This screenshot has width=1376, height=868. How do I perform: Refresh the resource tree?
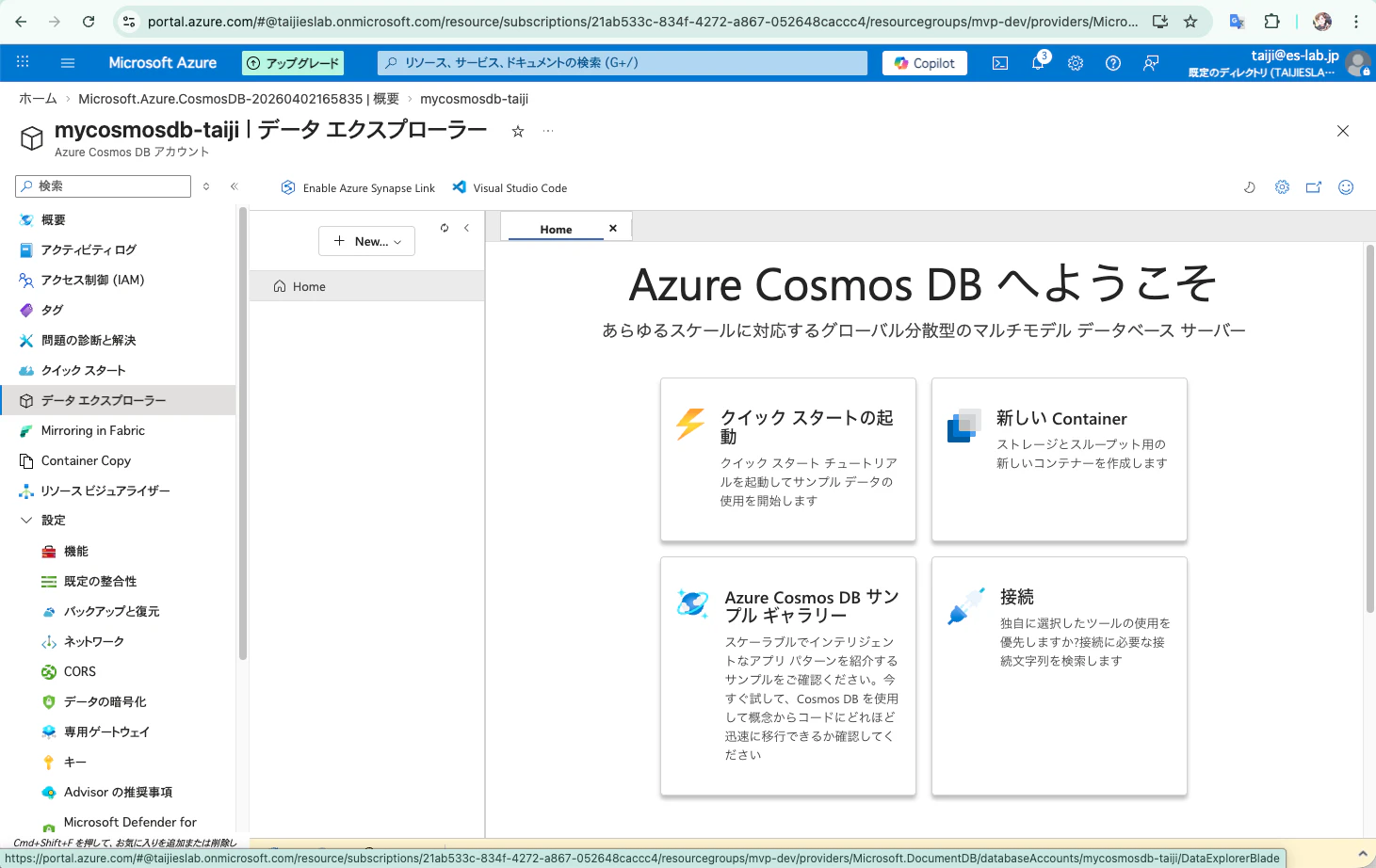pos(445,228)
